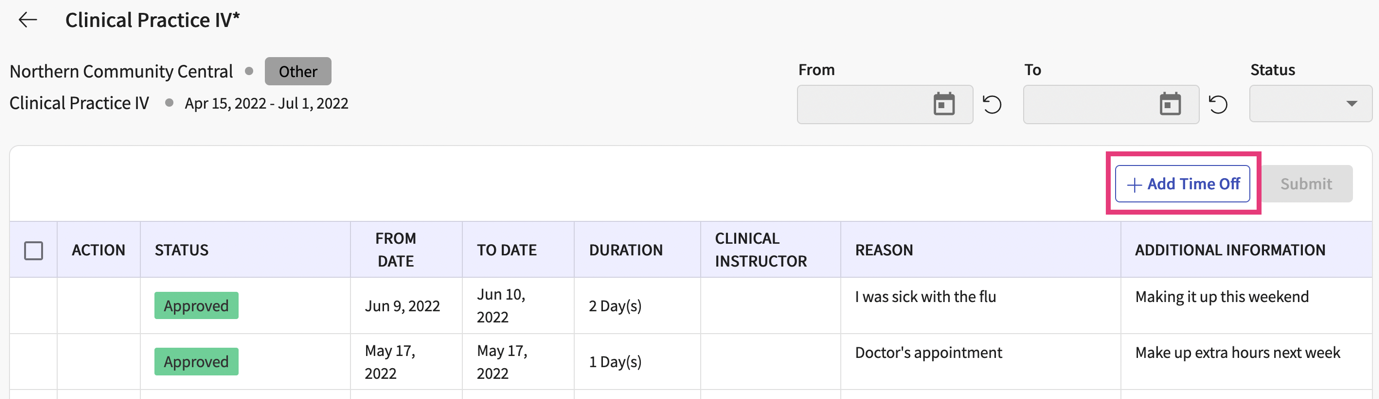The height and width of the screenshot is (399, 1379).
Task: Select the Approved badge for Jun 9 entry
Action: coord(197,306)
